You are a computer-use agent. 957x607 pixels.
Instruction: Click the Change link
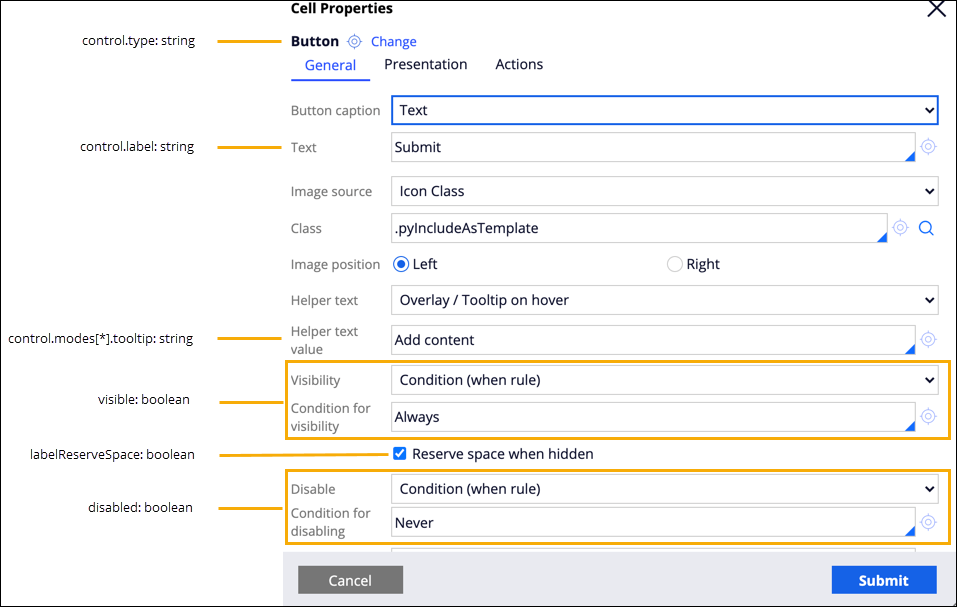pos(394,42)
